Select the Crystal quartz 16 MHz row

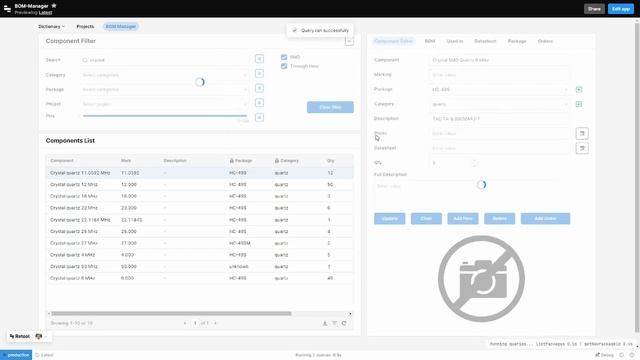200,196
